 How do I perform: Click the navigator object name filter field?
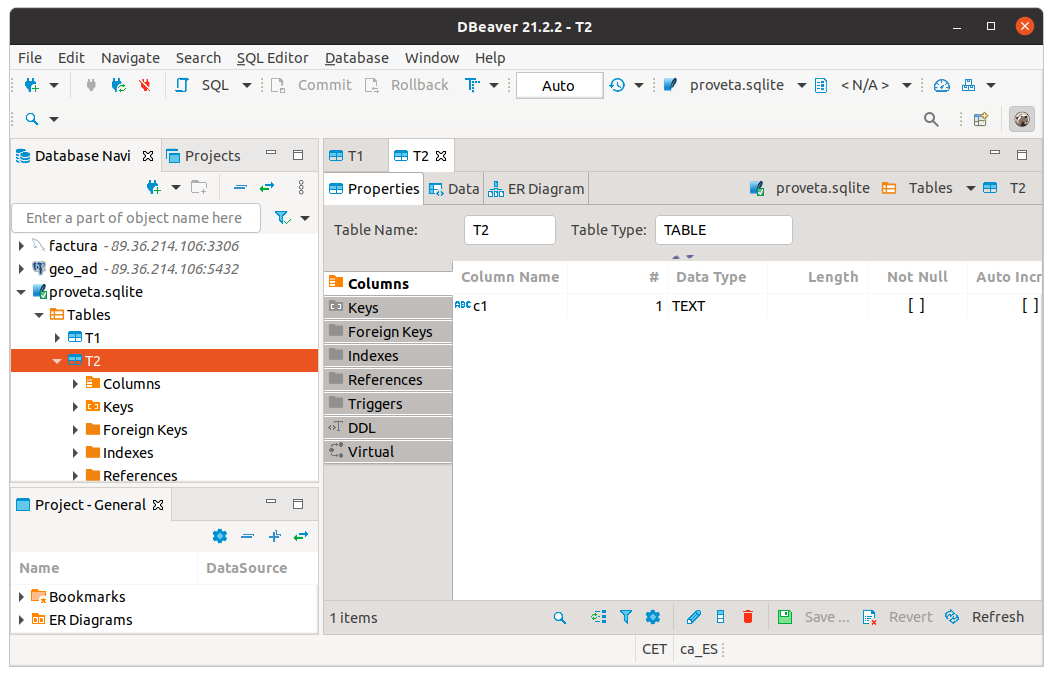click(135, 217)
